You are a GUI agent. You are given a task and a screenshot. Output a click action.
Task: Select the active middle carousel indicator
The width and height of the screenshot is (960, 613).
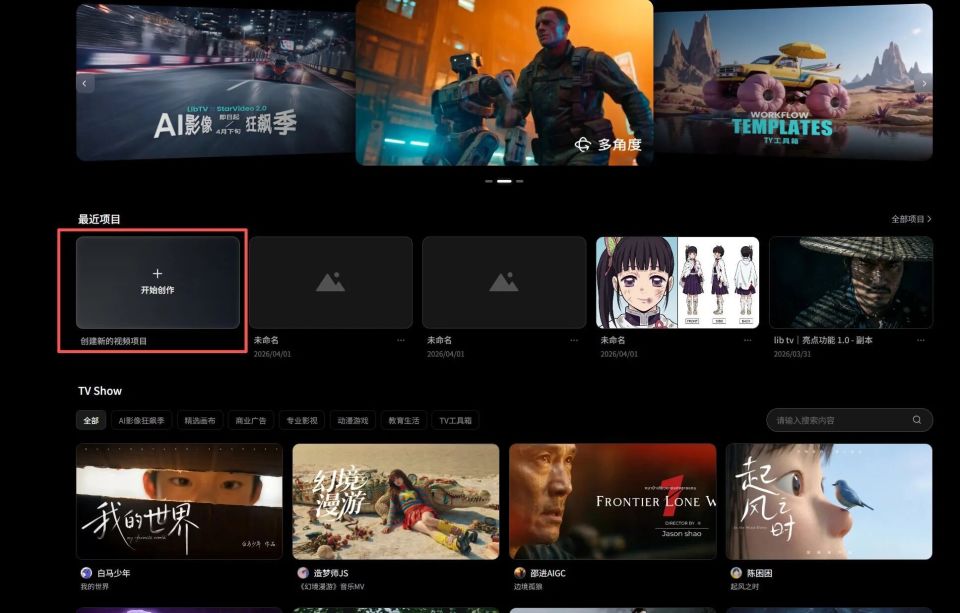click(x=504, y=181)
